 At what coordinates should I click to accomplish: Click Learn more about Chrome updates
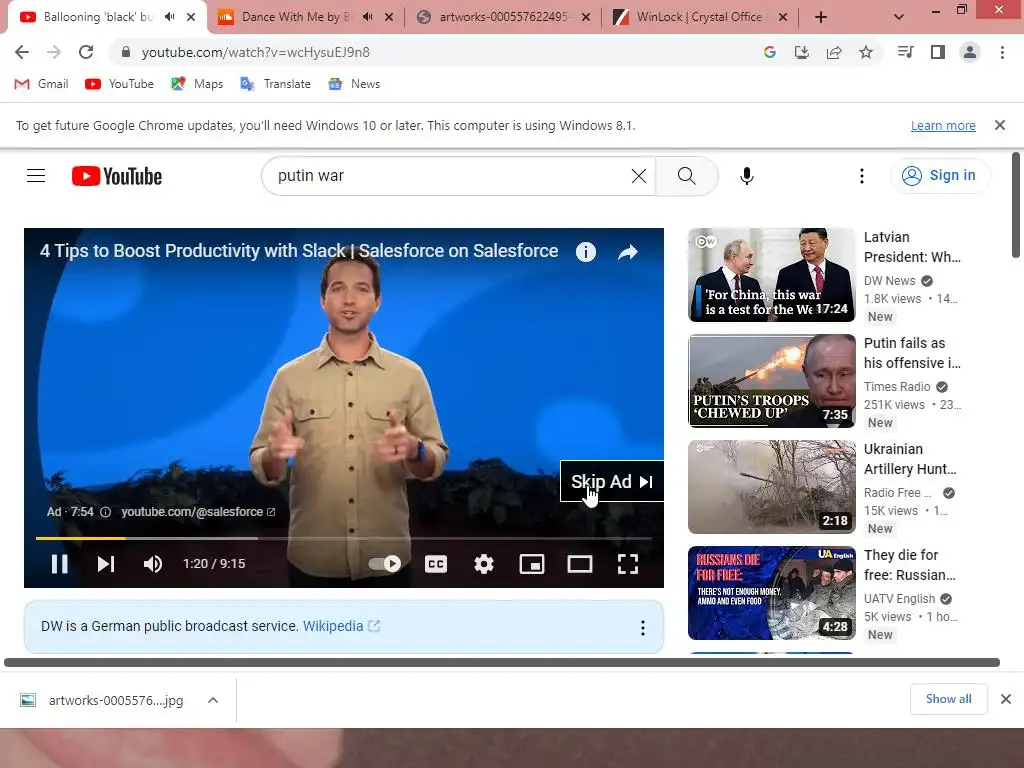click(943, 125)
